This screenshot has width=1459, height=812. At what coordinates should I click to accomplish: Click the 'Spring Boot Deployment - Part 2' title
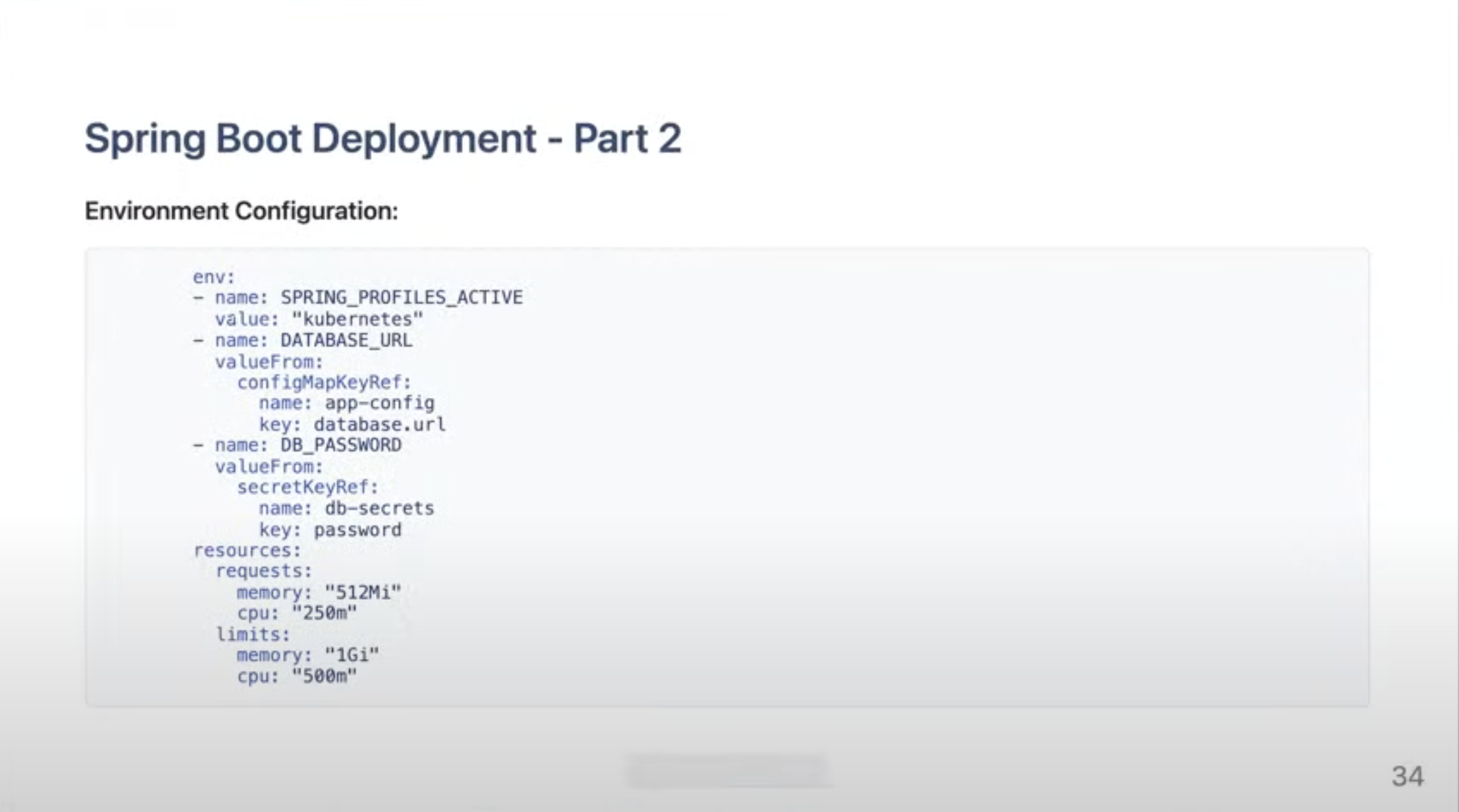[383, 138]
